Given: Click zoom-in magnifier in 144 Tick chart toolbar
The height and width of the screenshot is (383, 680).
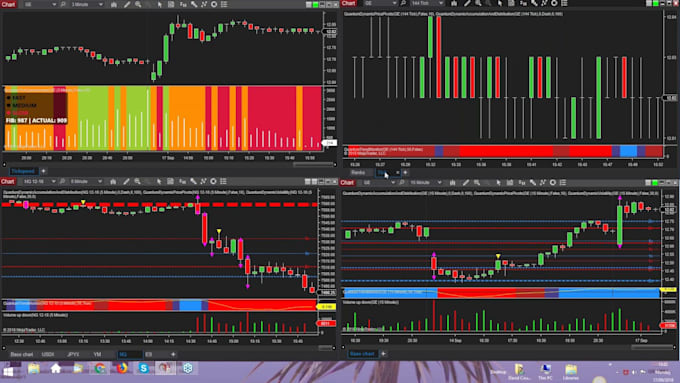Looking at the screenshot, I should 478,3.
